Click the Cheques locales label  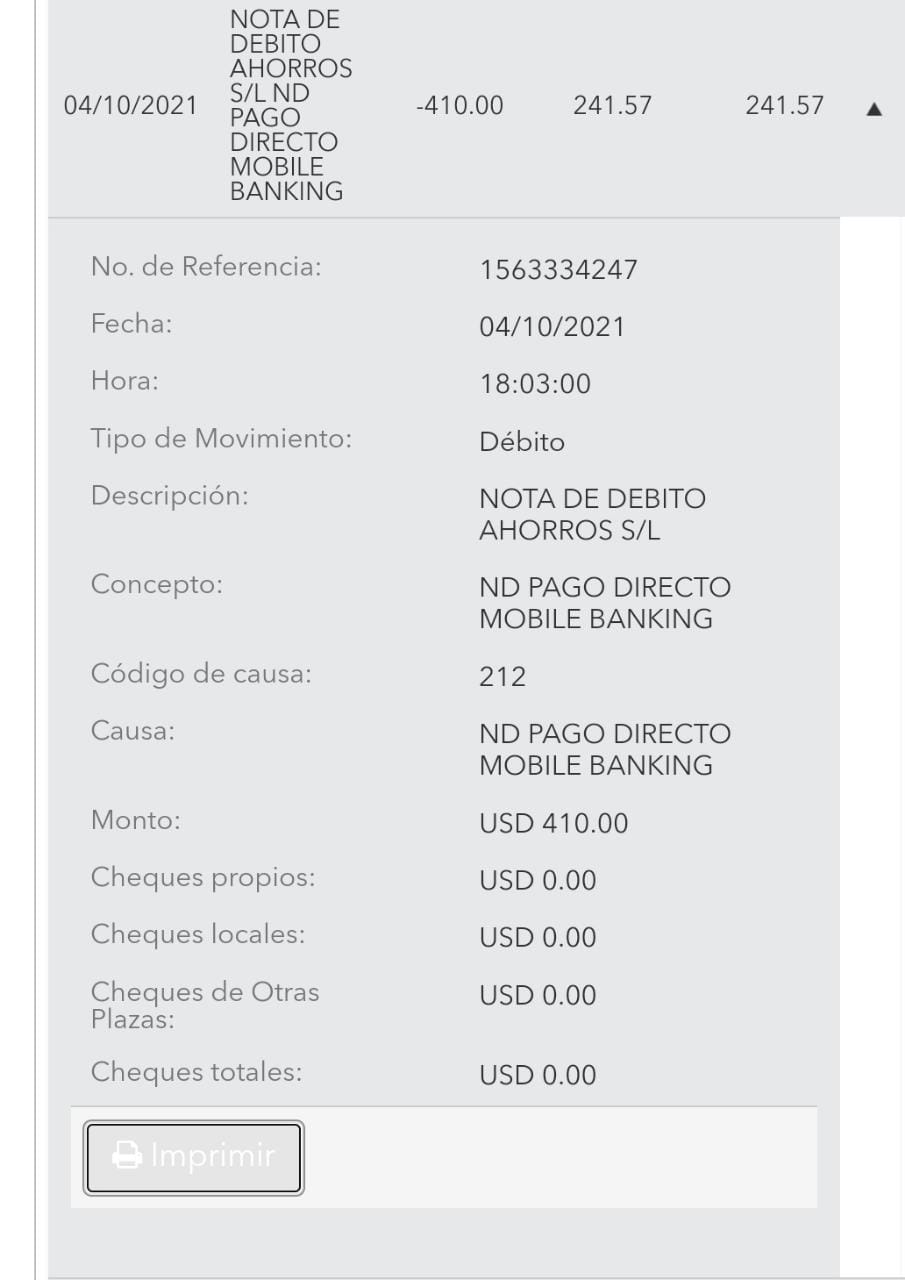pos(197,934)
